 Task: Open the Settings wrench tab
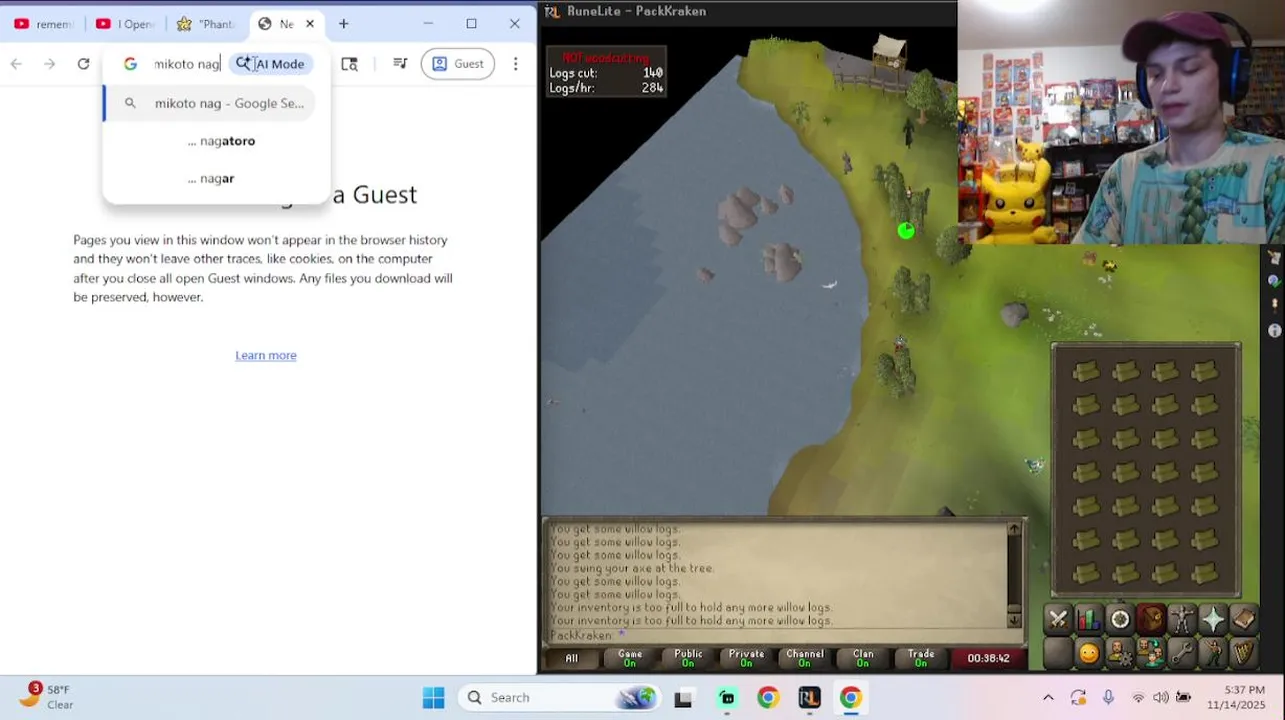(x=1182, y=654)
